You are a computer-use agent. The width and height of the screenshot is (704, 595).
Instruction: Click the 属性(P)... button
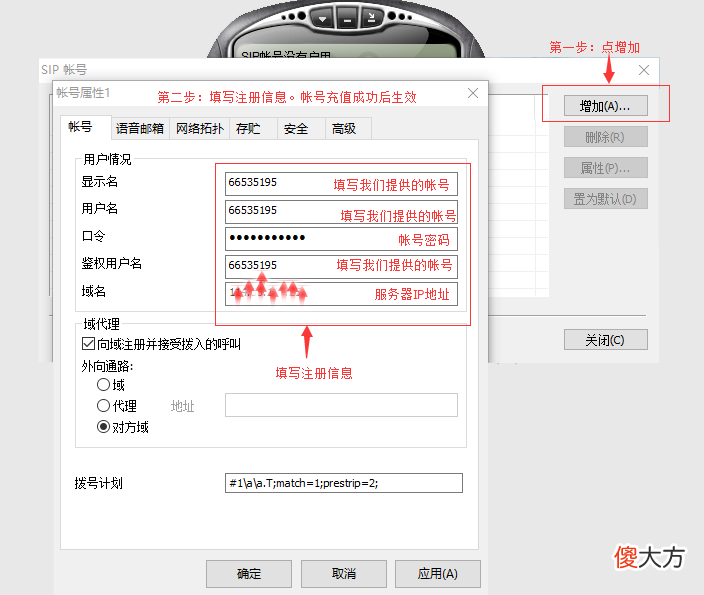(x=606, y=168)
